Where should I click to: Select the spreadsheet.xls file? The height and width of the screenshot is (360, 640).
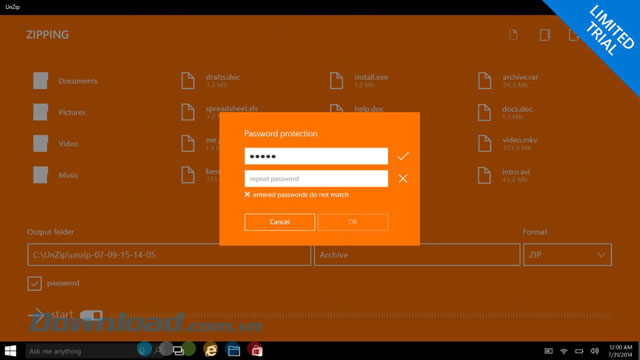(220, 112)
